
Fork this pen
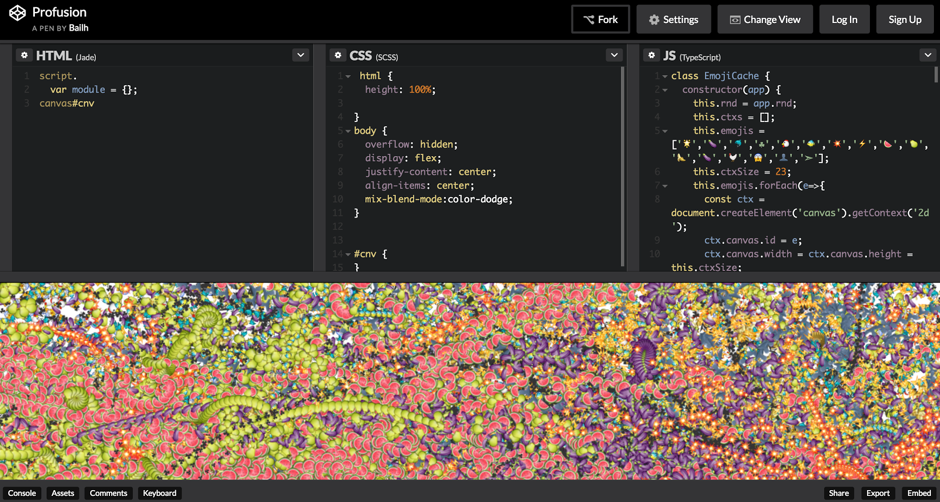click(601, 19)
